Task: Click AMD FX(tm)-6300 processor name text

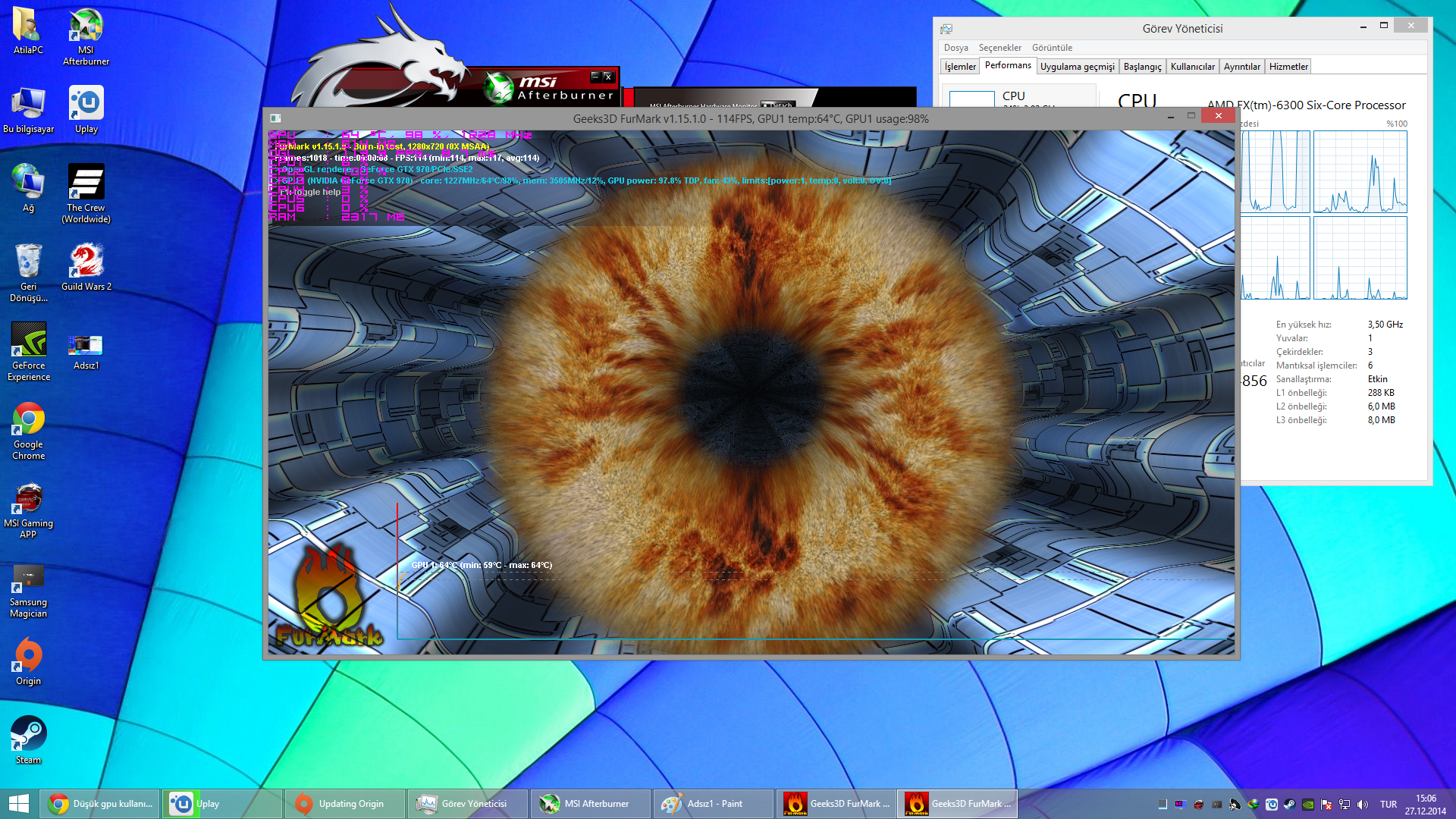Action: click(x=1307, y=105)
